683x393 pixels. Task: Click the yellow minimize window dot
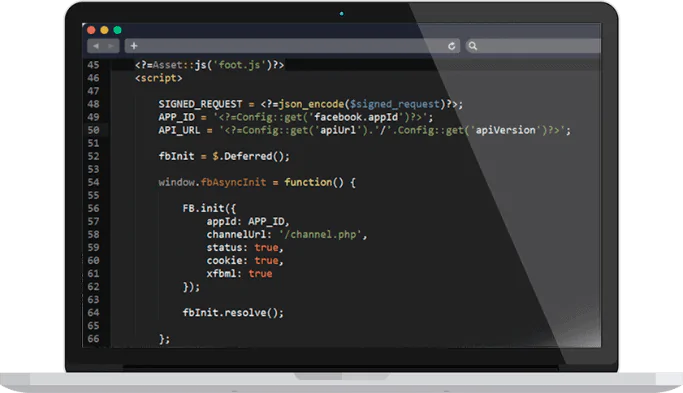pyautogui.click(x=104, y=30)
